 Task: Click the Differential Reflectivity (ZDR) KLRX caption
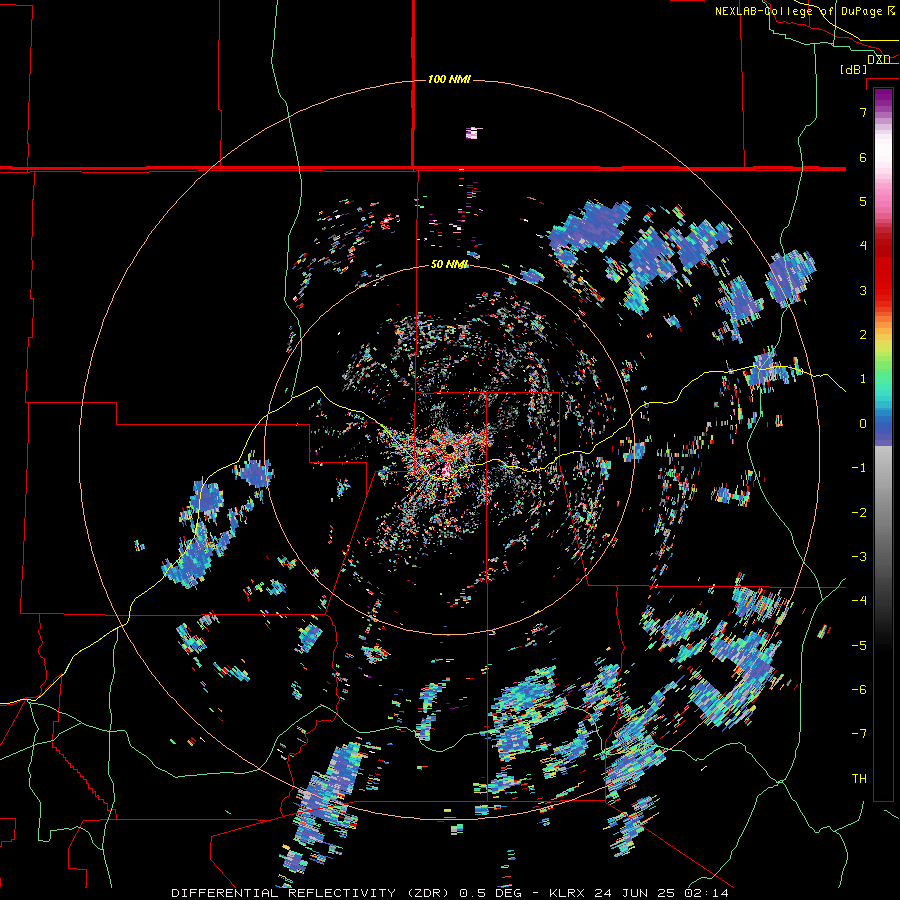(450, 893)
